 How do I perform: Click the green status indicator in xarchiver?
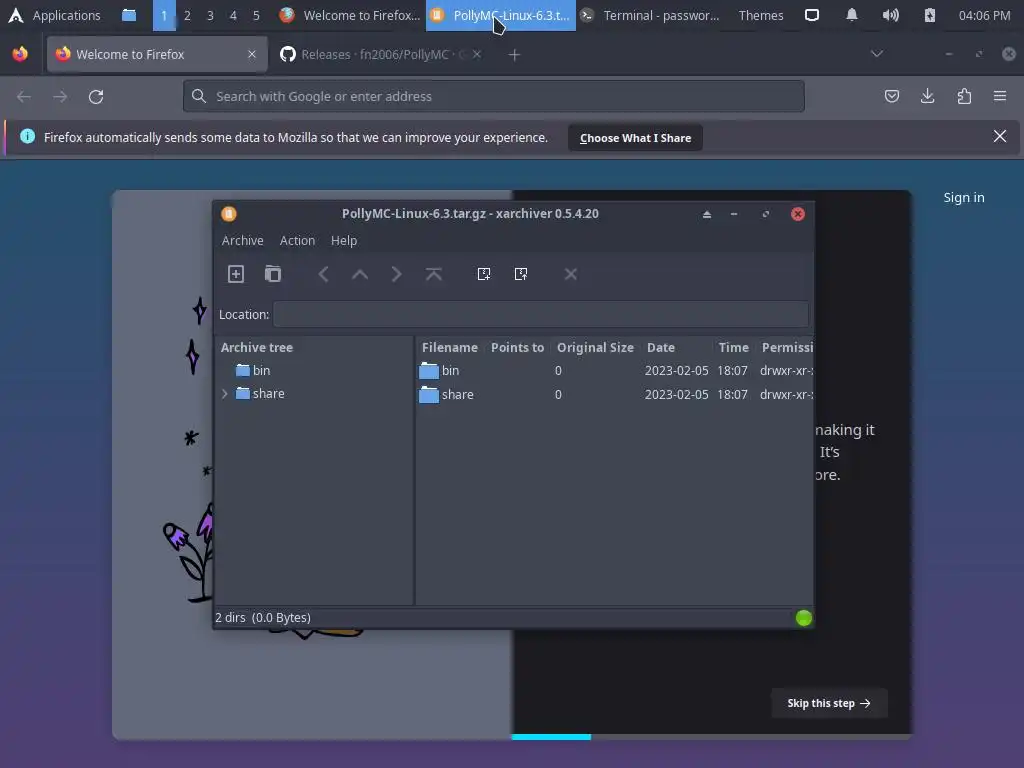point(804,618)
